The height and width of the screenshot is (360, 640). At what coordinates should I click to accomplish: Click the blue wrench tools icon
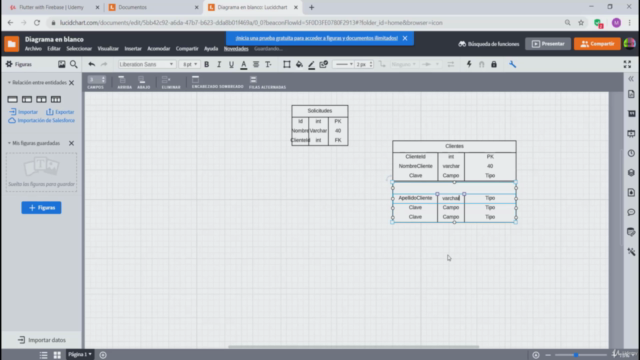point(513,64)
